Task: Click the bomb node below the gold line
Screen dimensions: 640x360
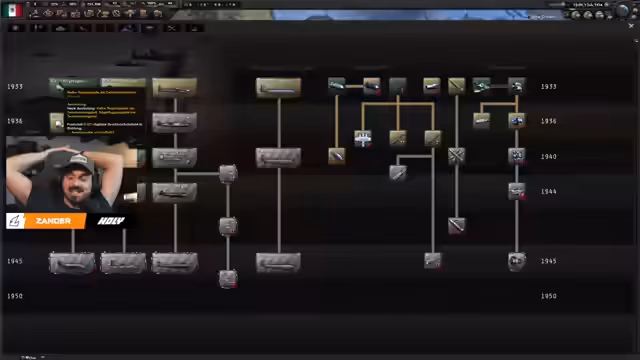Action: pyautogui.click(x=337, y=156)
